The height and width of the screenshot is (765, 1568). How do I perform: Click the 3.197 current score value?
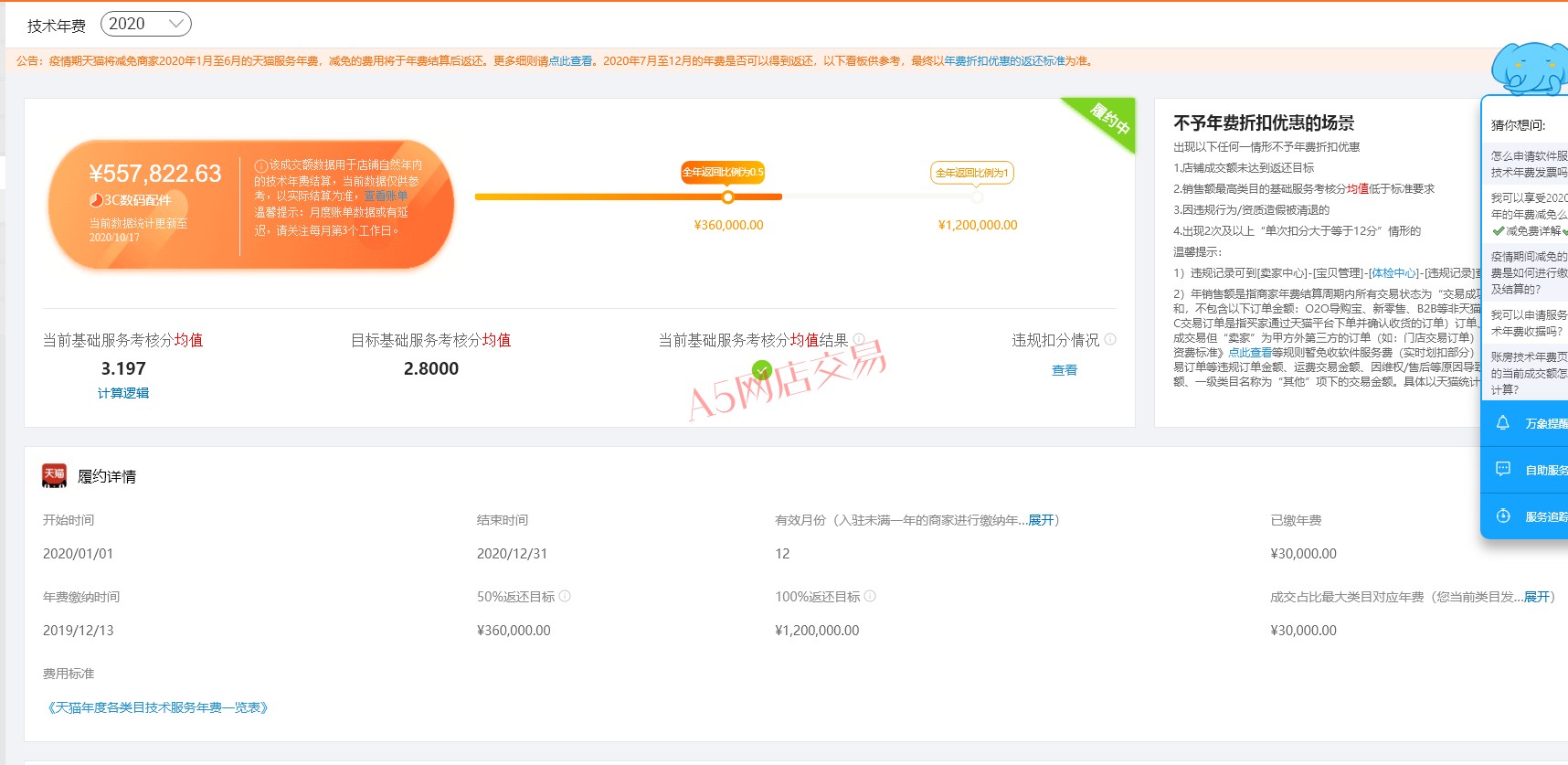click(123, 368)
